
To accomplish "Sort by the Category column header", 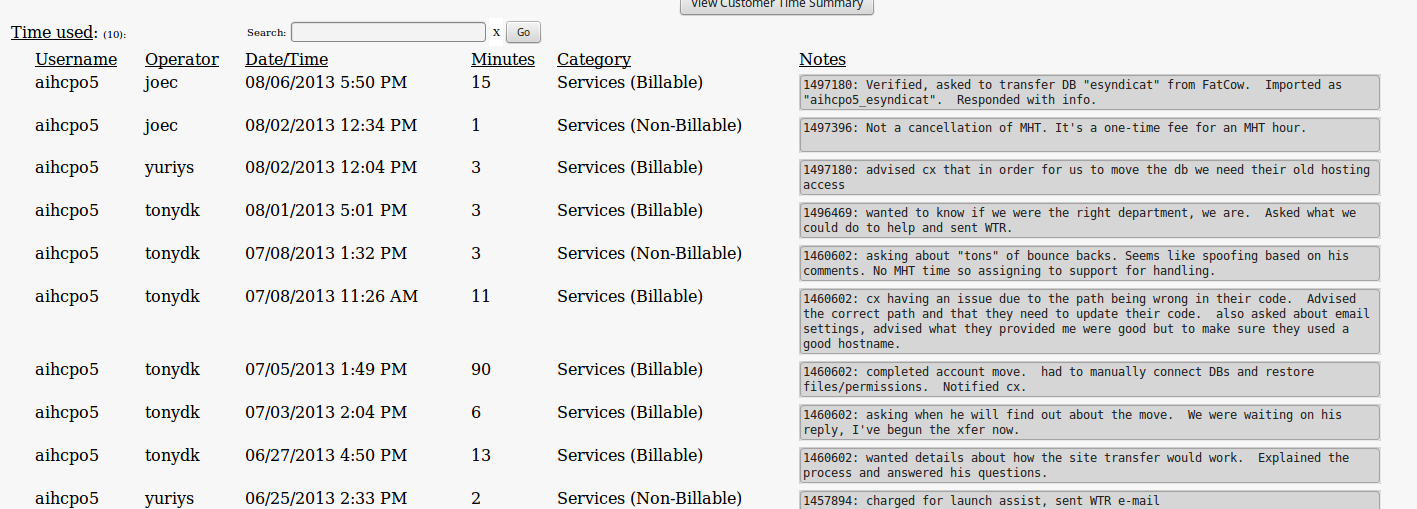I will click(x=593, y=59).
